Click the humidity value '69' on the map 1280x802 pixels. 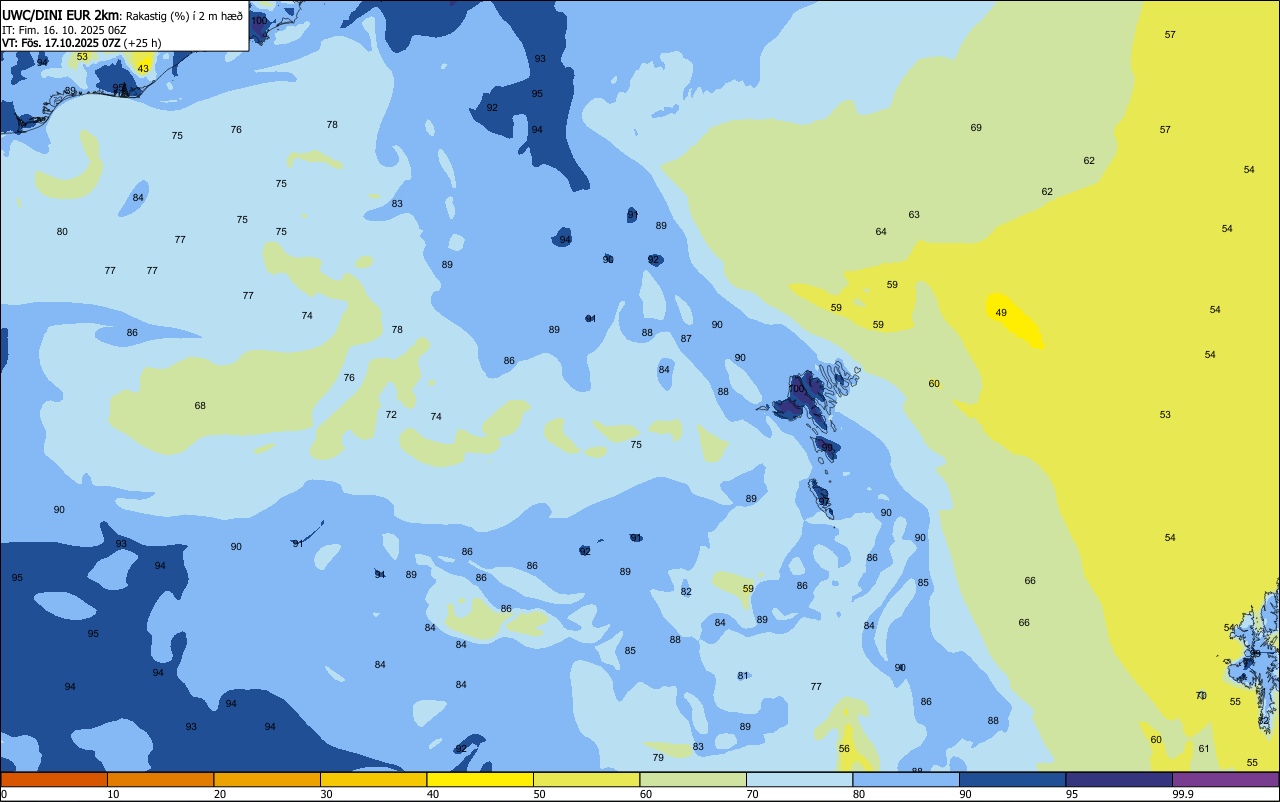[976, 128]
